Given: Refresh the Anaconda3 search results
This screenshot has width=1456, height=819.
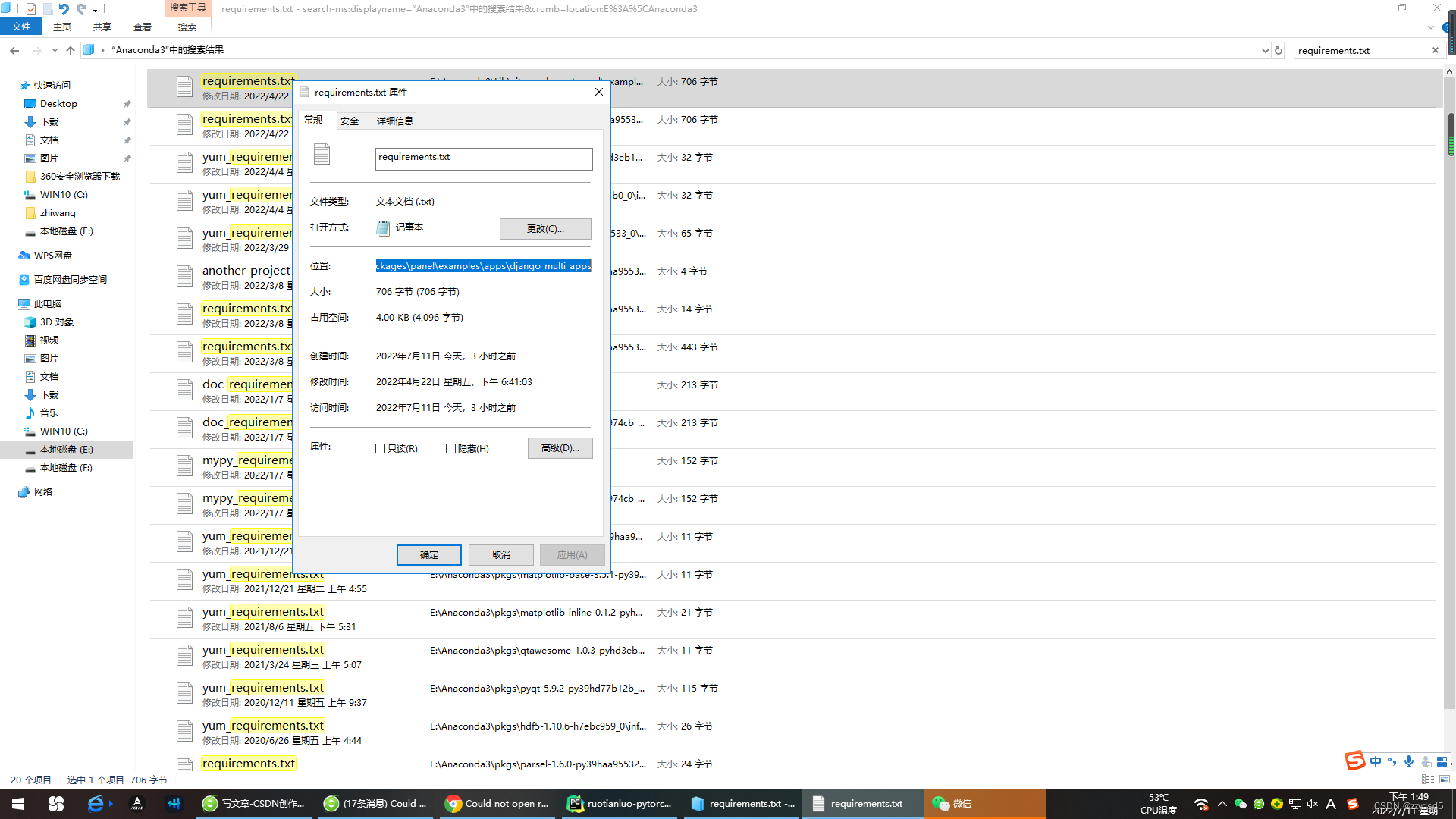Looking at the screenshot, I should pos(1279,50).
